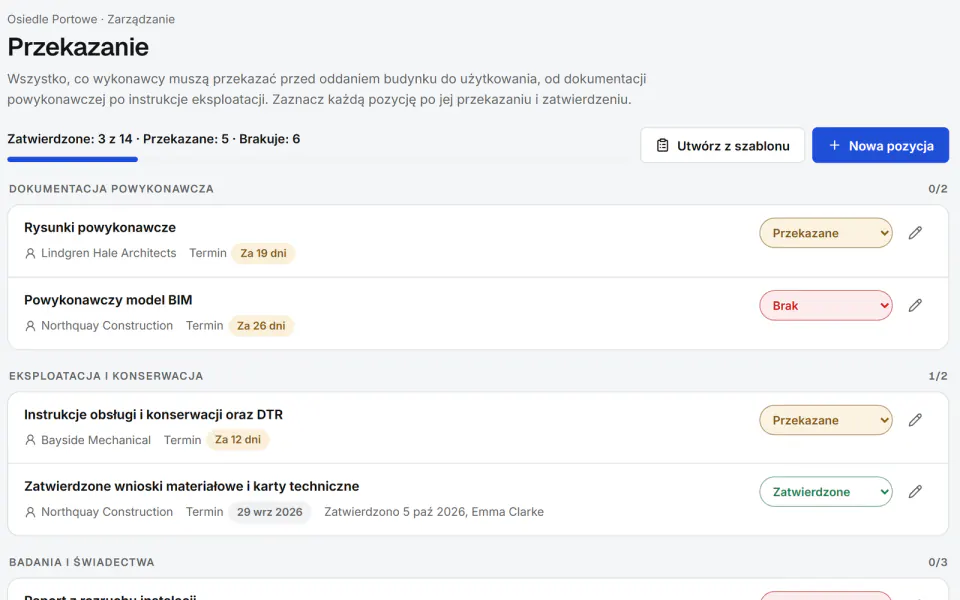
Task: Click 'Bayside Mechanical' assignee name
Action: point(96,440)
